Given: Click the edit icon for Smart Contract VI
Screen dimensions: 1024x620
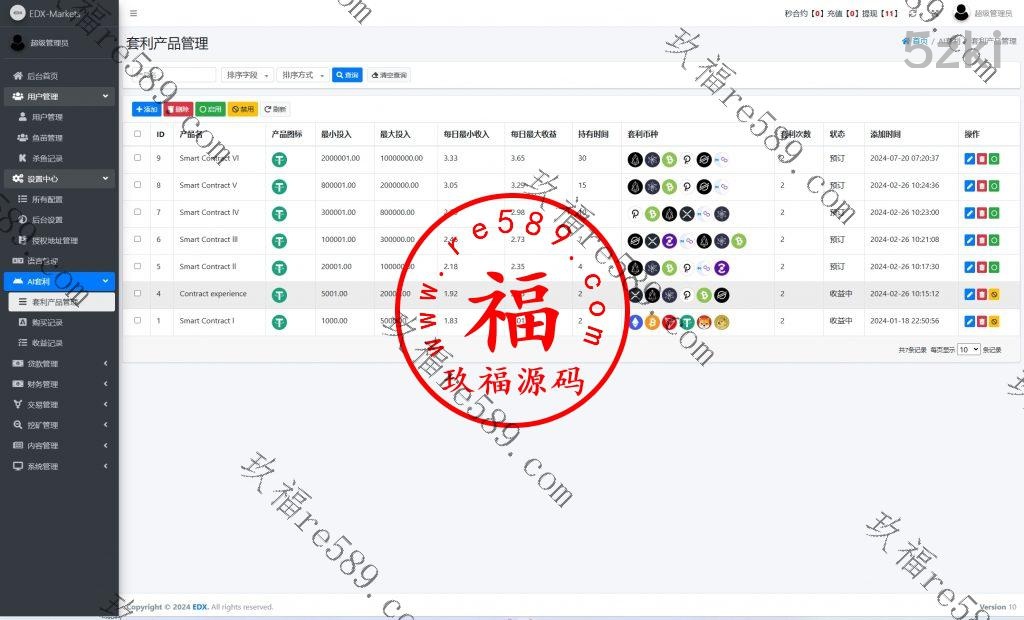Looking at the screenshot, I should (x=968, y=159).
